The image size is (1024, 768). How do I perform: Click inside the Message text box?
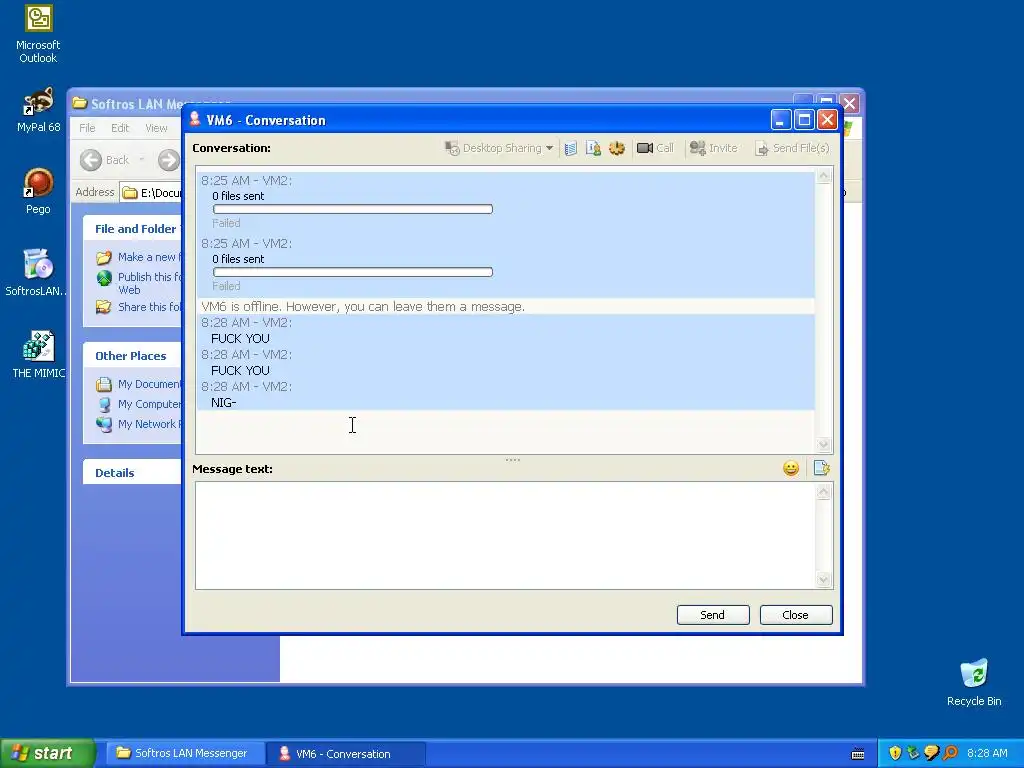pos(505,536)
